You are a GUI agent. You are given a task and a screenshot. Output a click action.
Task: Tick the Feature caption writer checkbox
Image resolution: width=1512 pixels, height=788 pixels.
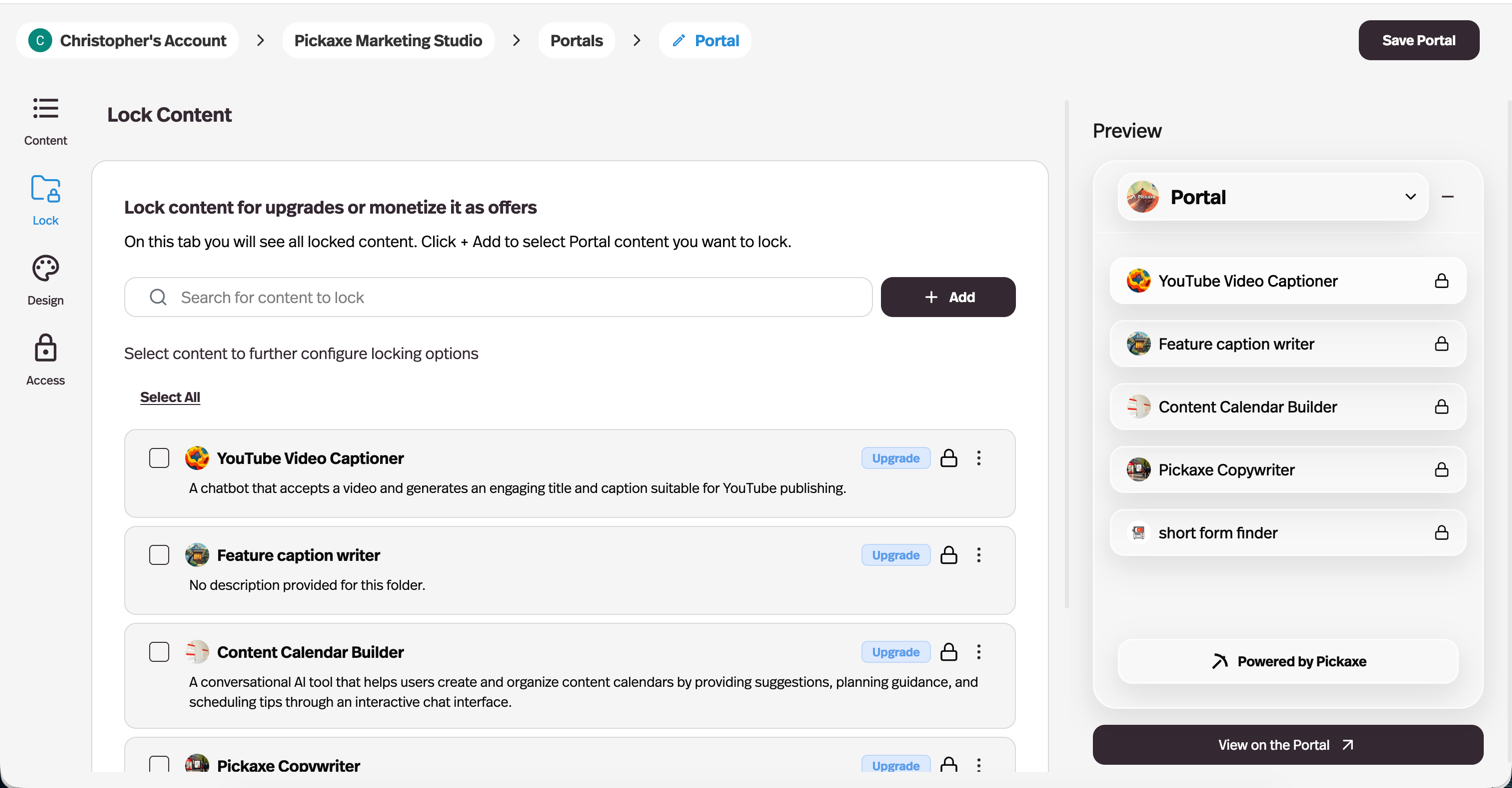[x=159, y=555]
